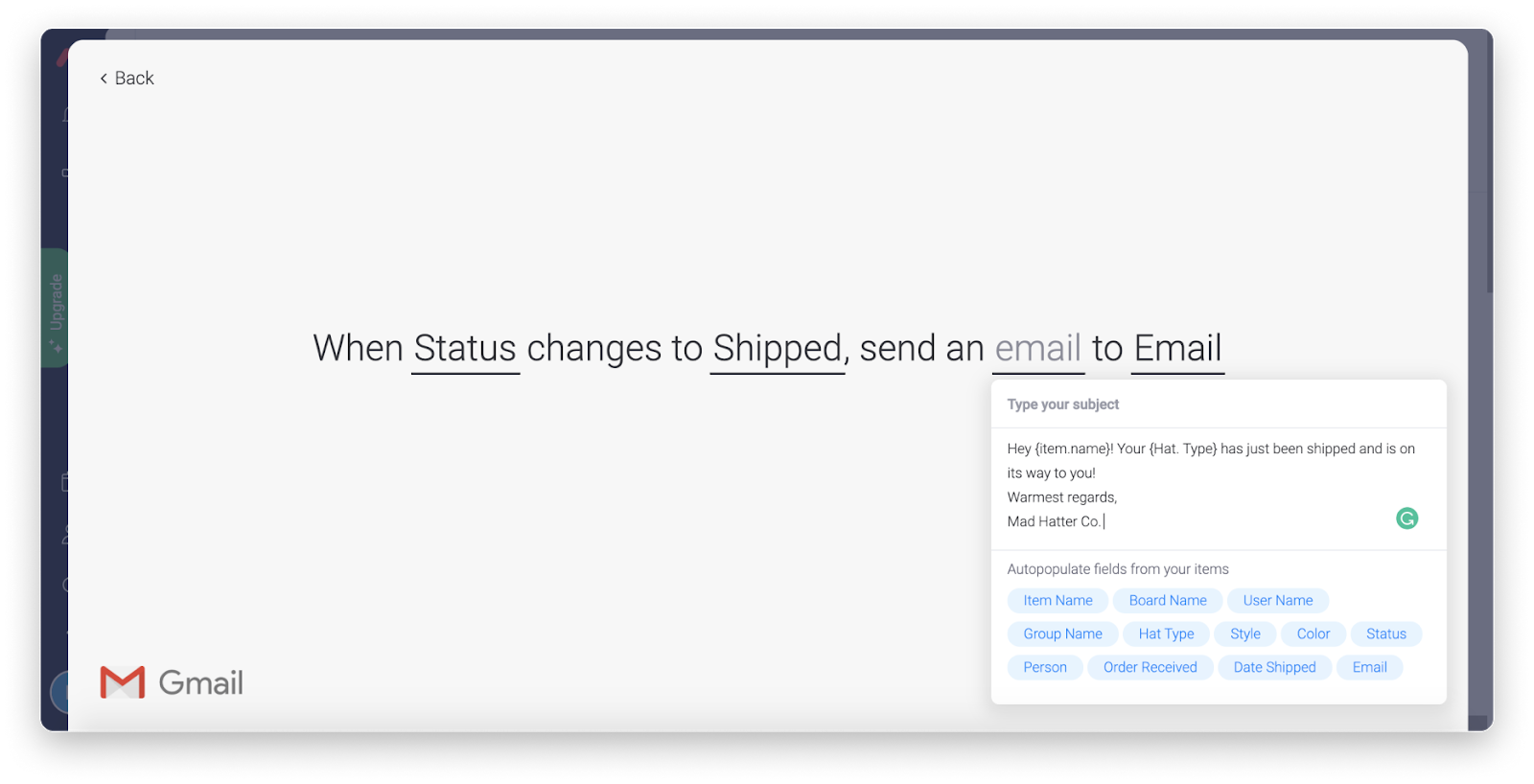Insert the Color autopopulate field
The height and width of the screenshot is (784, 1534).
click(1313, 634)
